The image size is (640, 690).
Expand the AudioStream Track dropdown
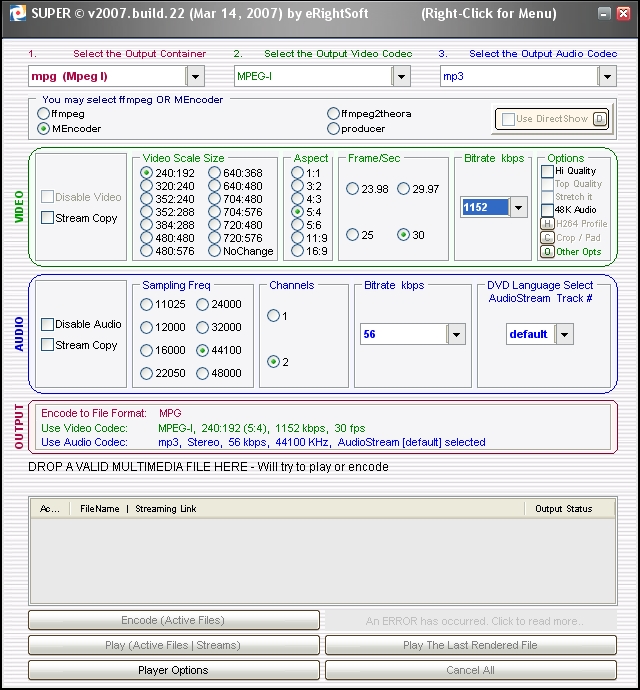tap(564, 334)
